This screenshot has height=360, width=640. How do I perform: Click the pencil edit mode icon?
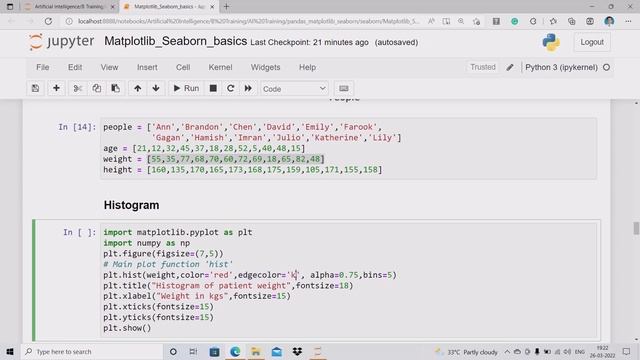[x=510, y=67]
